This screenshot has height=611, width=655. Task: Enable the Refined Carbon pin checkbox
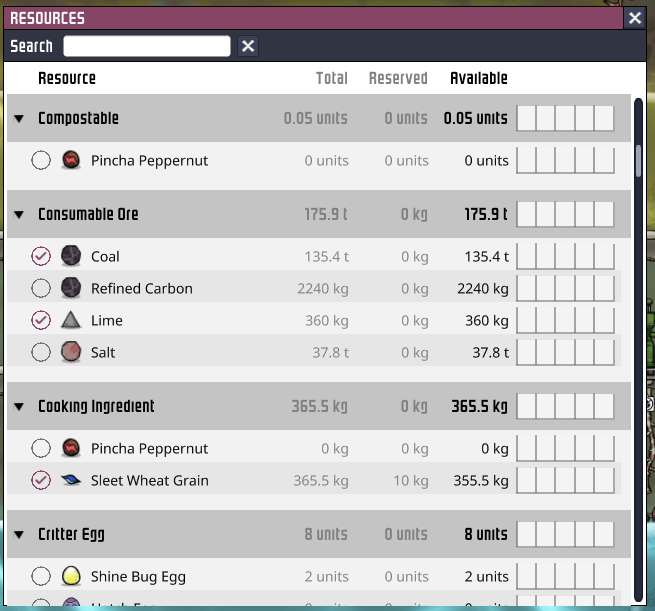(x=41, y=288)
